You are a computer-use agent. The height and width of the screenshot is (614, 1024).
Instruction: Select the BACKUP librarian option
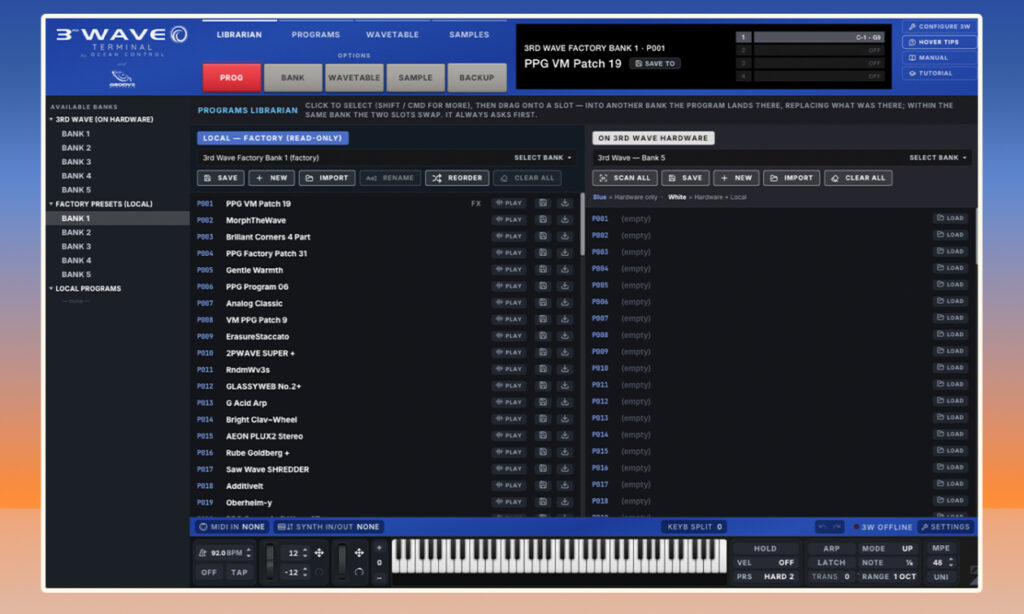click(477, 77)
